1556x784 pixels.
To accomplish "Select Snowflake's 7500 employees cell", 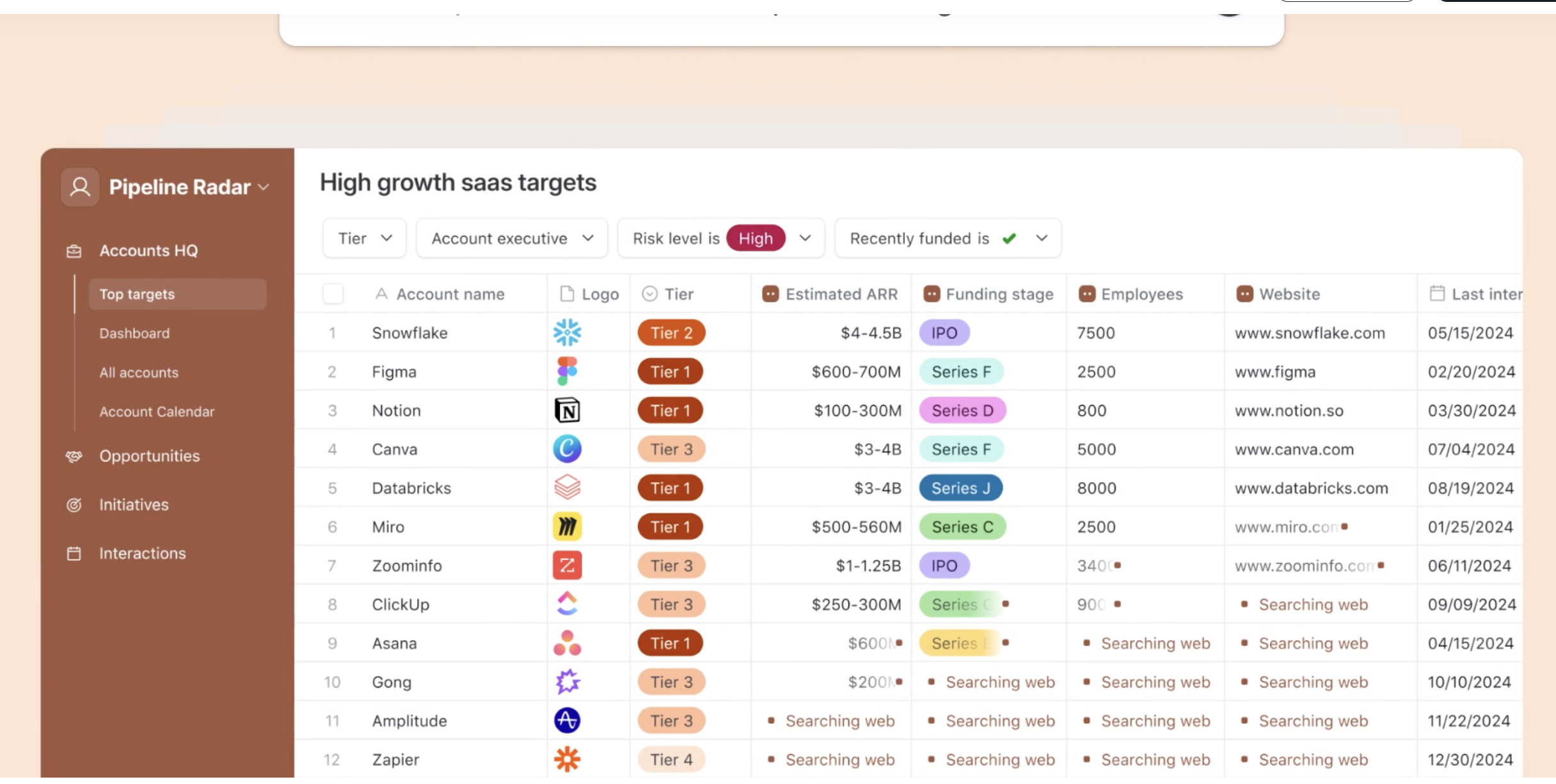I will (x=1145, y=333).
